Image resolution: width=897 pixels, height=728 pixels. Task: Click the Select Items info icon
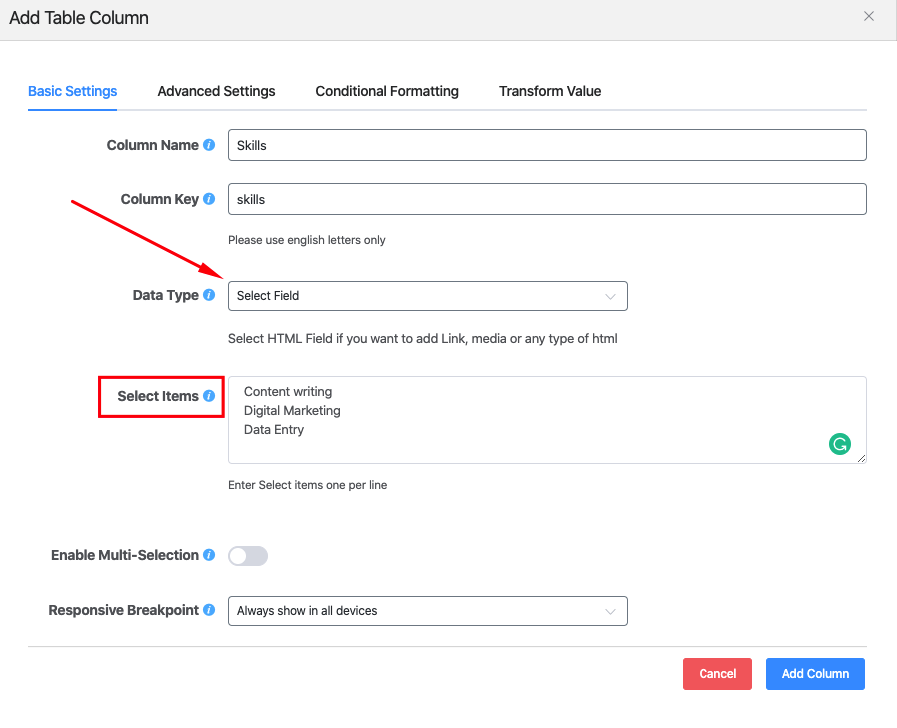tap(209, 396)
